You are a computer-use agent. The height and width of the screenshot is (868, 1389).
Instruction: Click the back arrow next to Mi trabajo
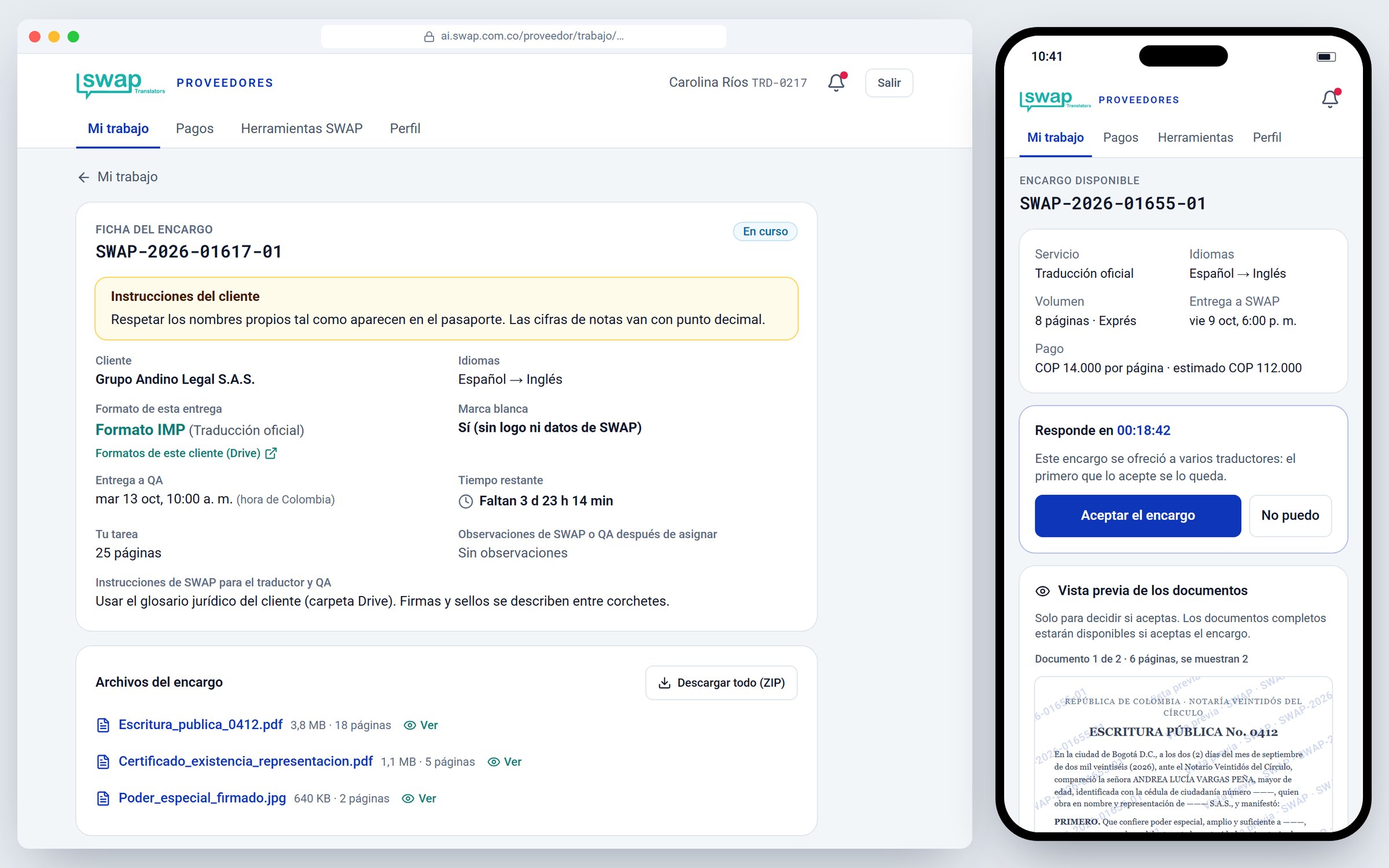pyautogui.click(x=83, y=177)
